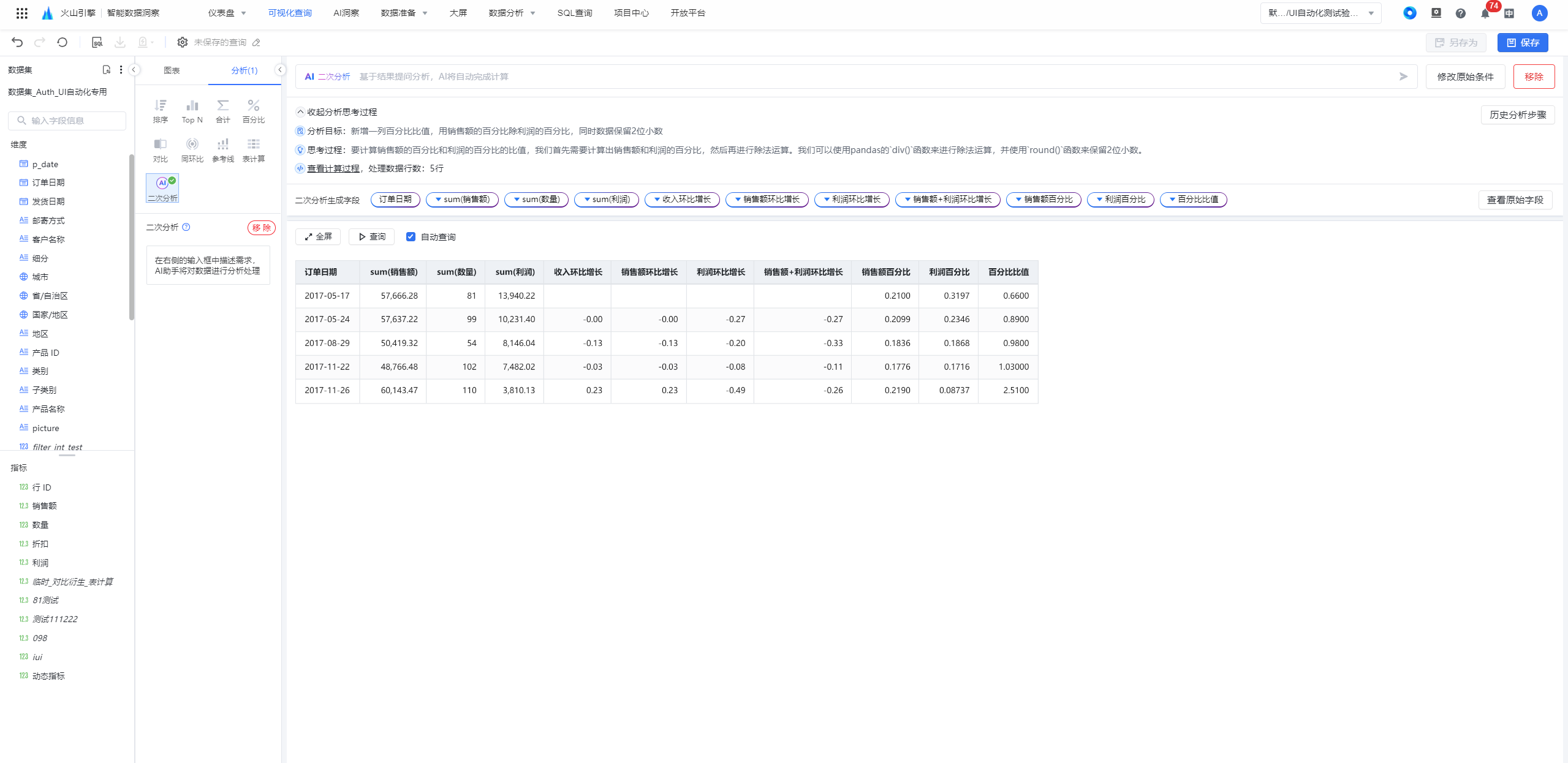Select the 百分比 percentage tool
1568x763 pixels.
pyautogui.click(x=254, y=111)
